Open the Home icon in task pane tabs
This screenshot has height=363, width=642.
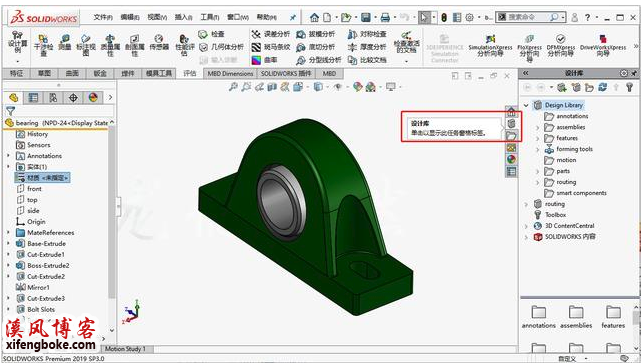tap(511, 111)
